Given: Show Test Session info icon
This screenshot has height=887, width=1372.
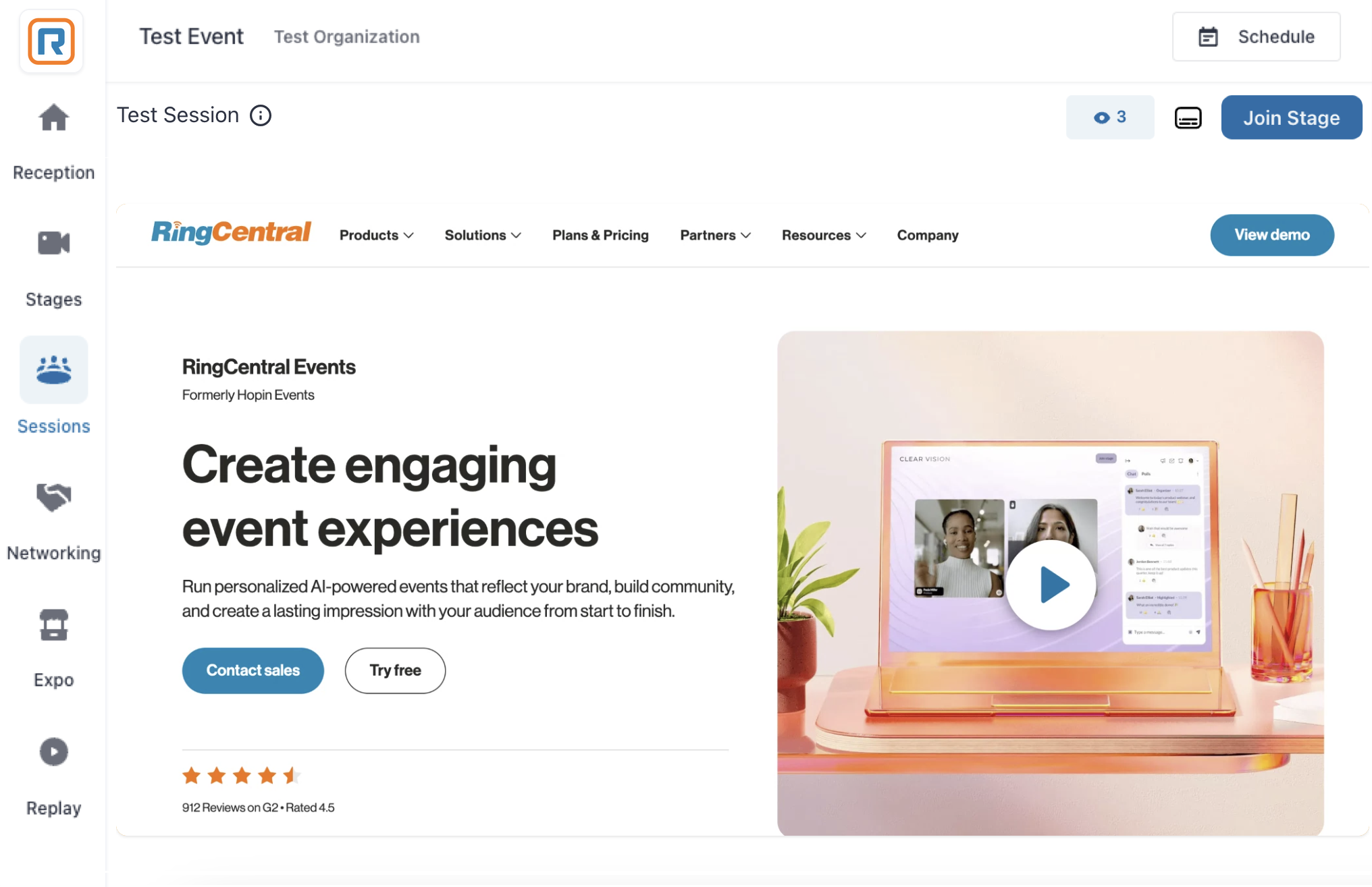Looking at the screenshot, I should click(261, 115).
